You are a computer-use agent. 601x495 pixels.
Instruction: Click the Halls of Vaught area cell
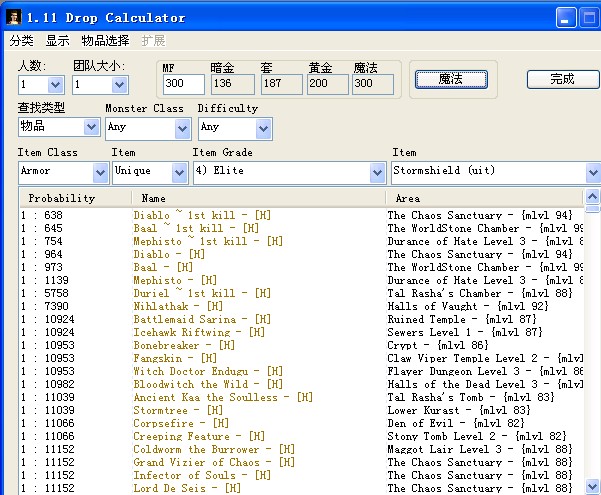click(468, 306)
